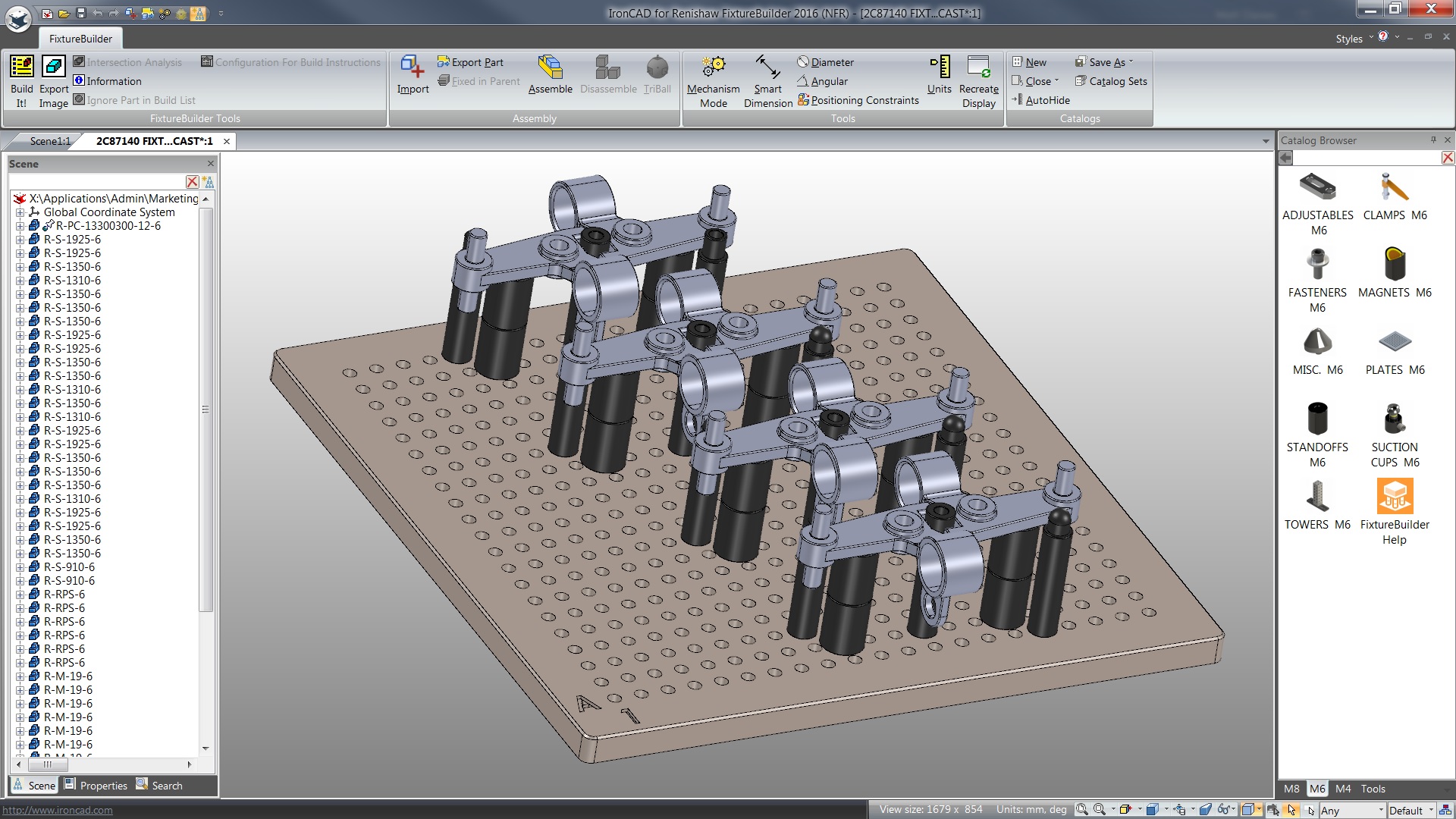This screenshot has width=1456, height=819.
Task: Open the FixtureBuilder Help catalog item
Action: click(x=1394, y=497)
